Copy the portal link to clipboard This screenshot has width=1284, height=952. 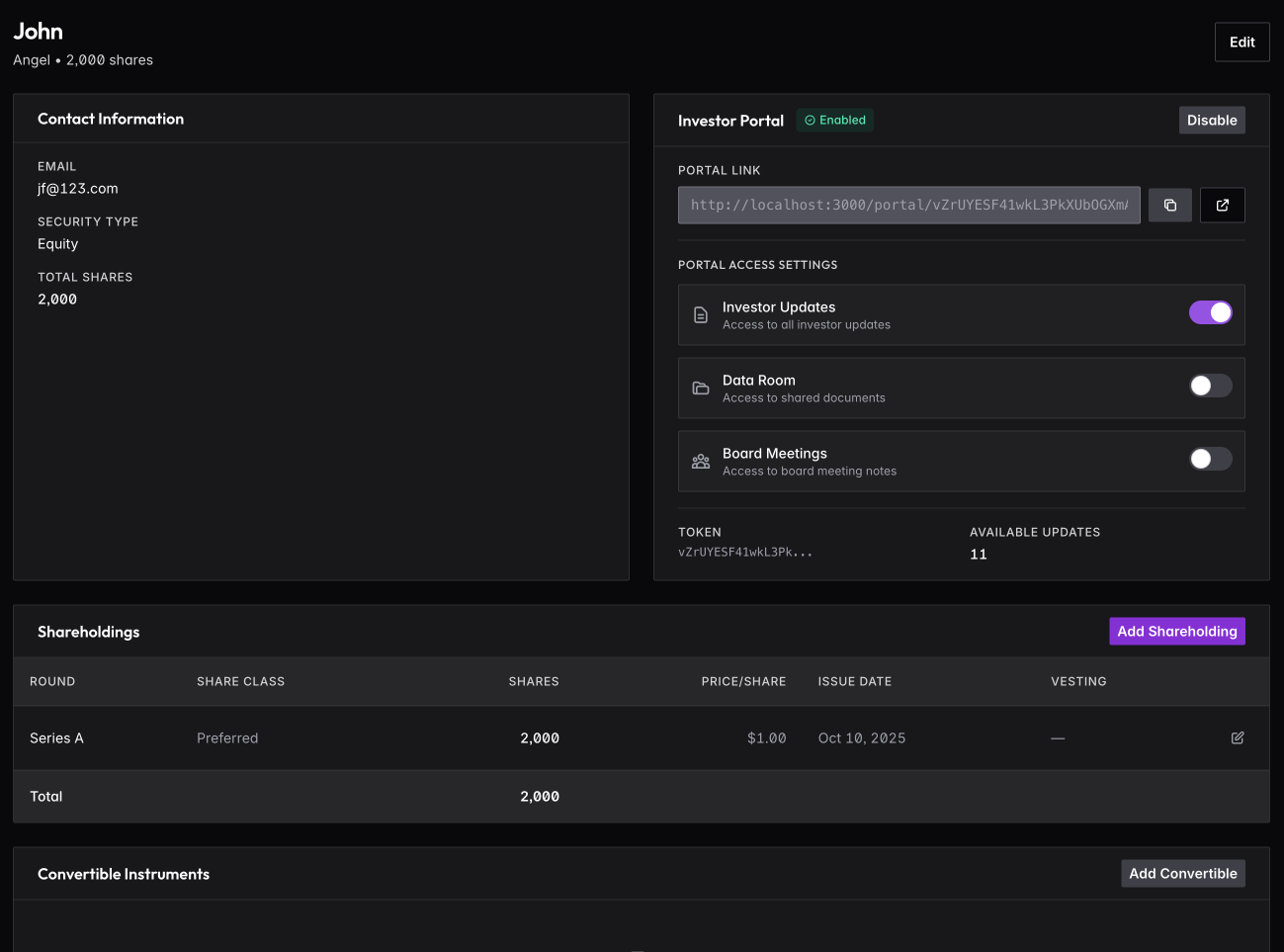pos(1169,206)
